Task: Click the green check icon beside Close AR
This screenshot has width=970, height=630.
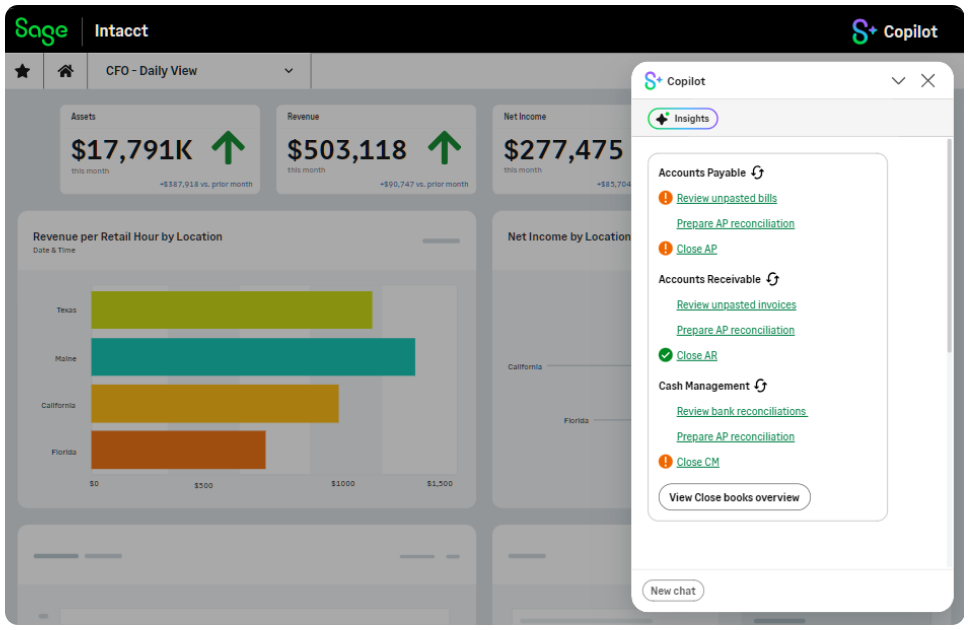Action: tap(665, 355)
